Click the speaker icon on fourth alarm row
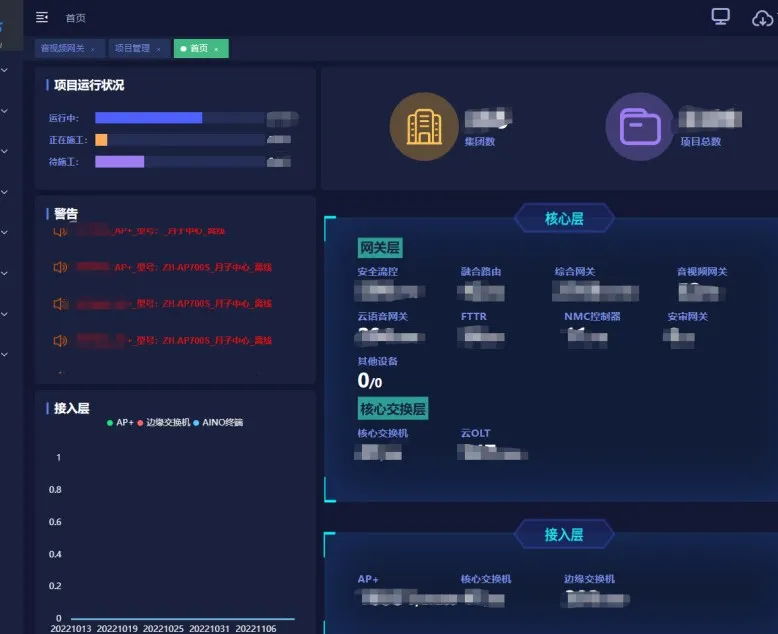The height and width of the screenshot is (634, 778). tap(60, 340)
